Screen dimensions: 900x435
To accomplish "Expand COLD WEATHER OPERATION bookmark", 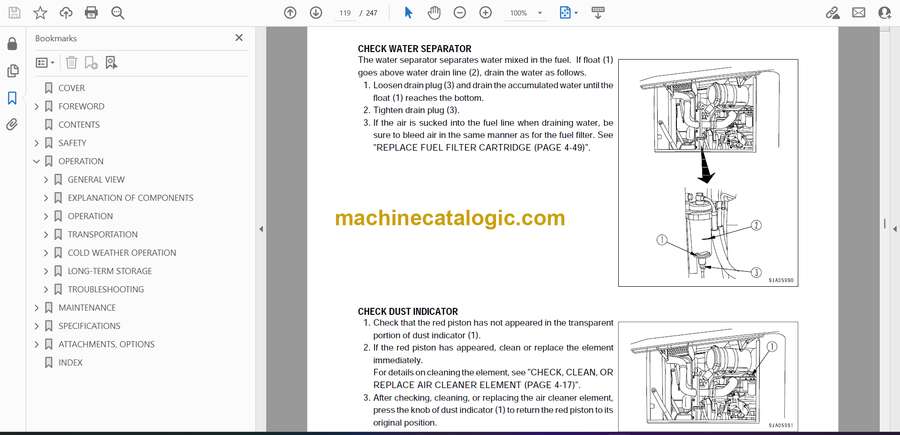I will (46, 253).
